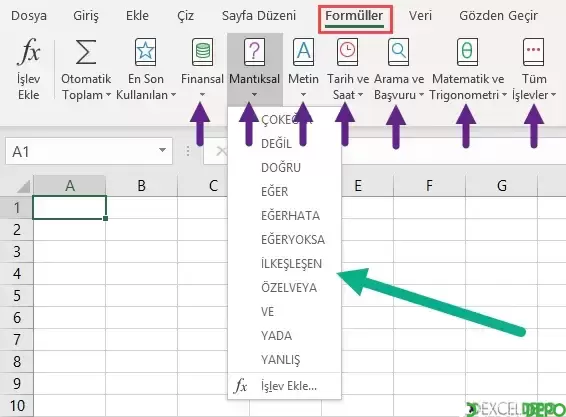Open Otomatik Toplam sigma icon
The width and height of the screenshot is (566, 417).
[86, 52]
